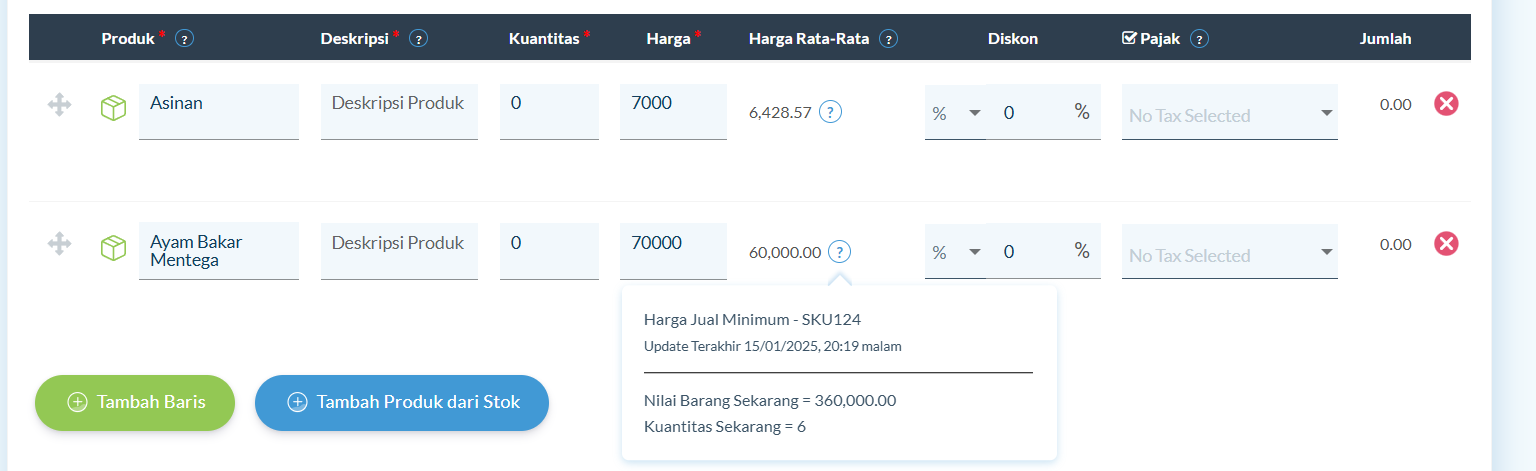The image size is (1536, 471).
Task: Toggle the Pajak checkbox in header
Action: click(x=1130, y=38)
